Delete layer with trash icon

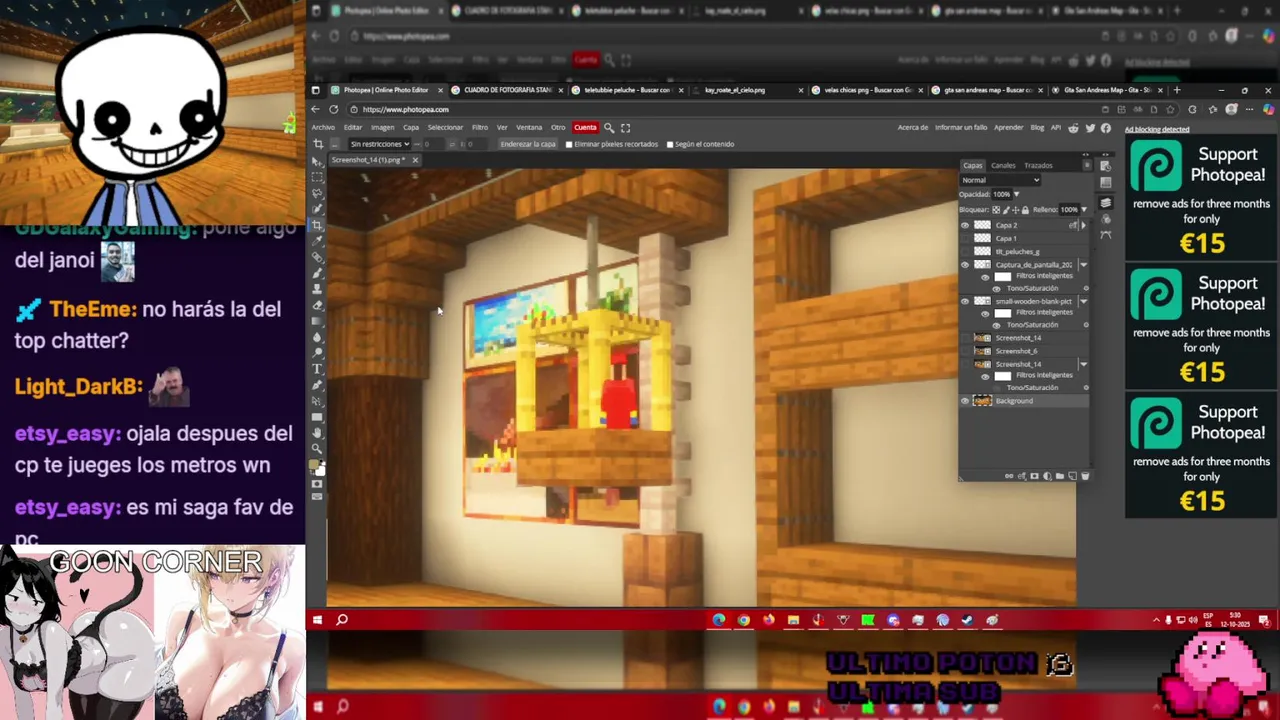coord(1085,476)
